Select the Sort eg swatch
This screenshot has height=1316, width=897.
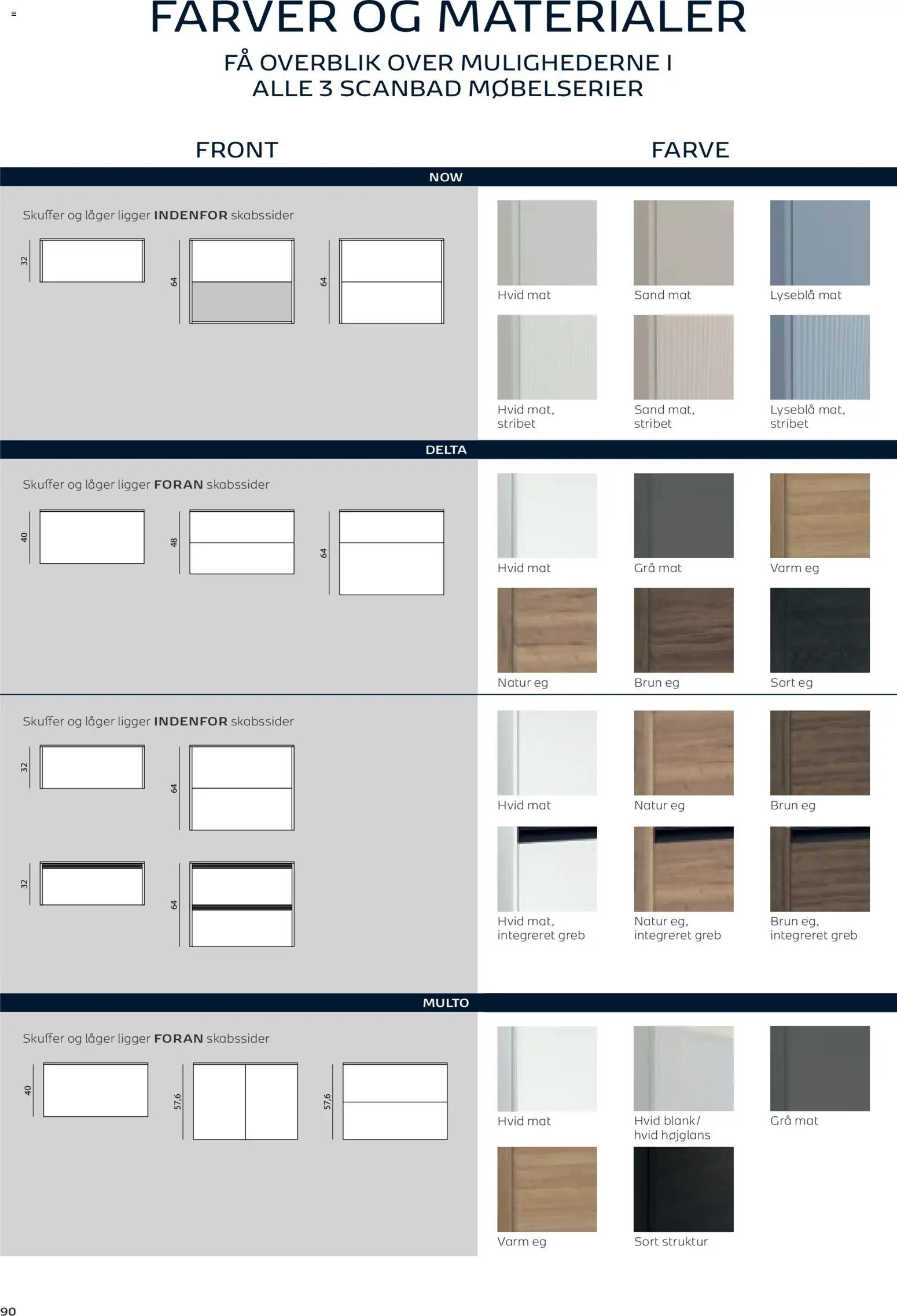click(x=819, y=630)
